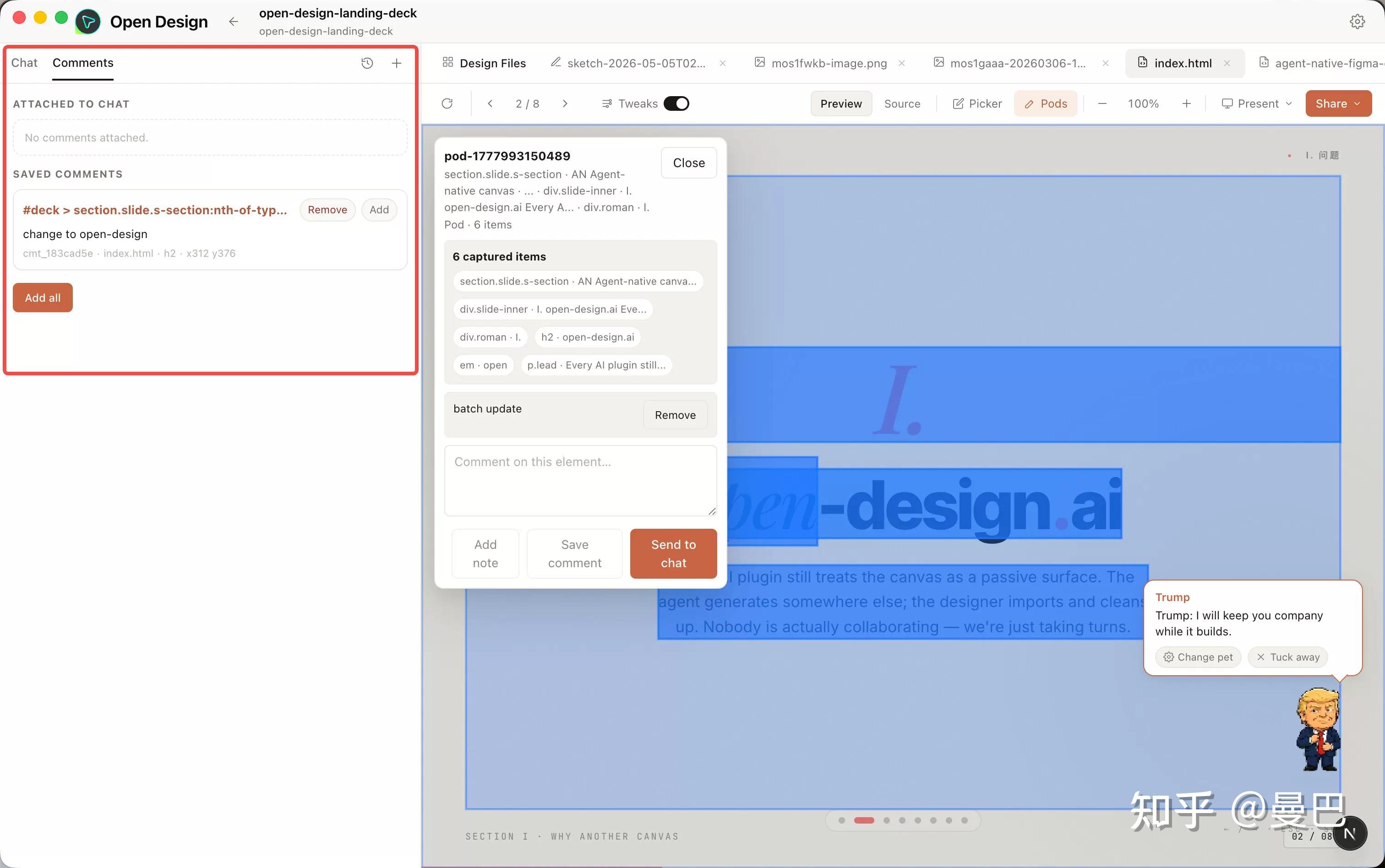Click in the Comment on this element field

tap(580, 481)
